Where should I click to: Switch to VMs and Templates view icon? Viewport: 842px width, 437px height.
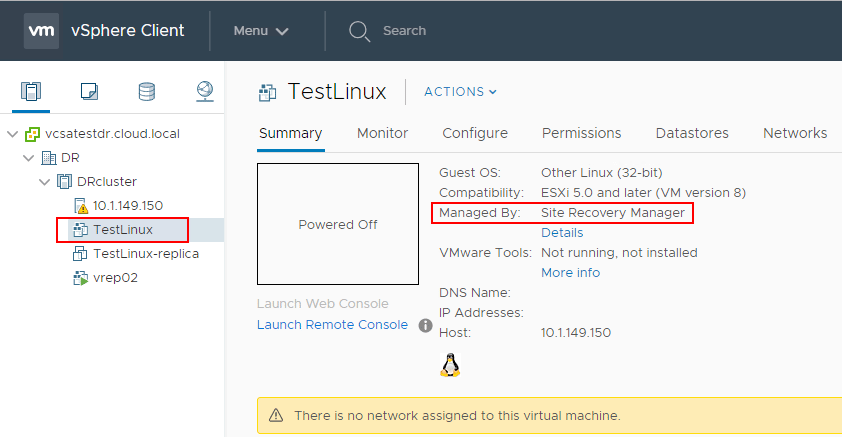pos(89,91)
